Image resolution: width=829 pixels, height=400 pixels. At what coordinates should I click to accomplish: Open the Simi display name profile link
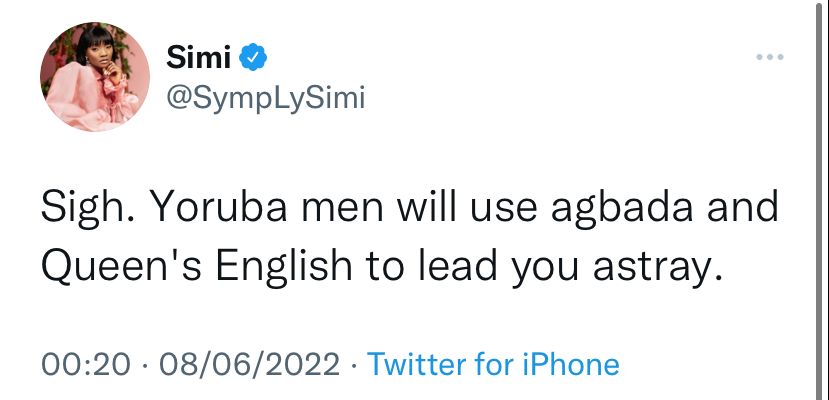(x=199, y=57)
